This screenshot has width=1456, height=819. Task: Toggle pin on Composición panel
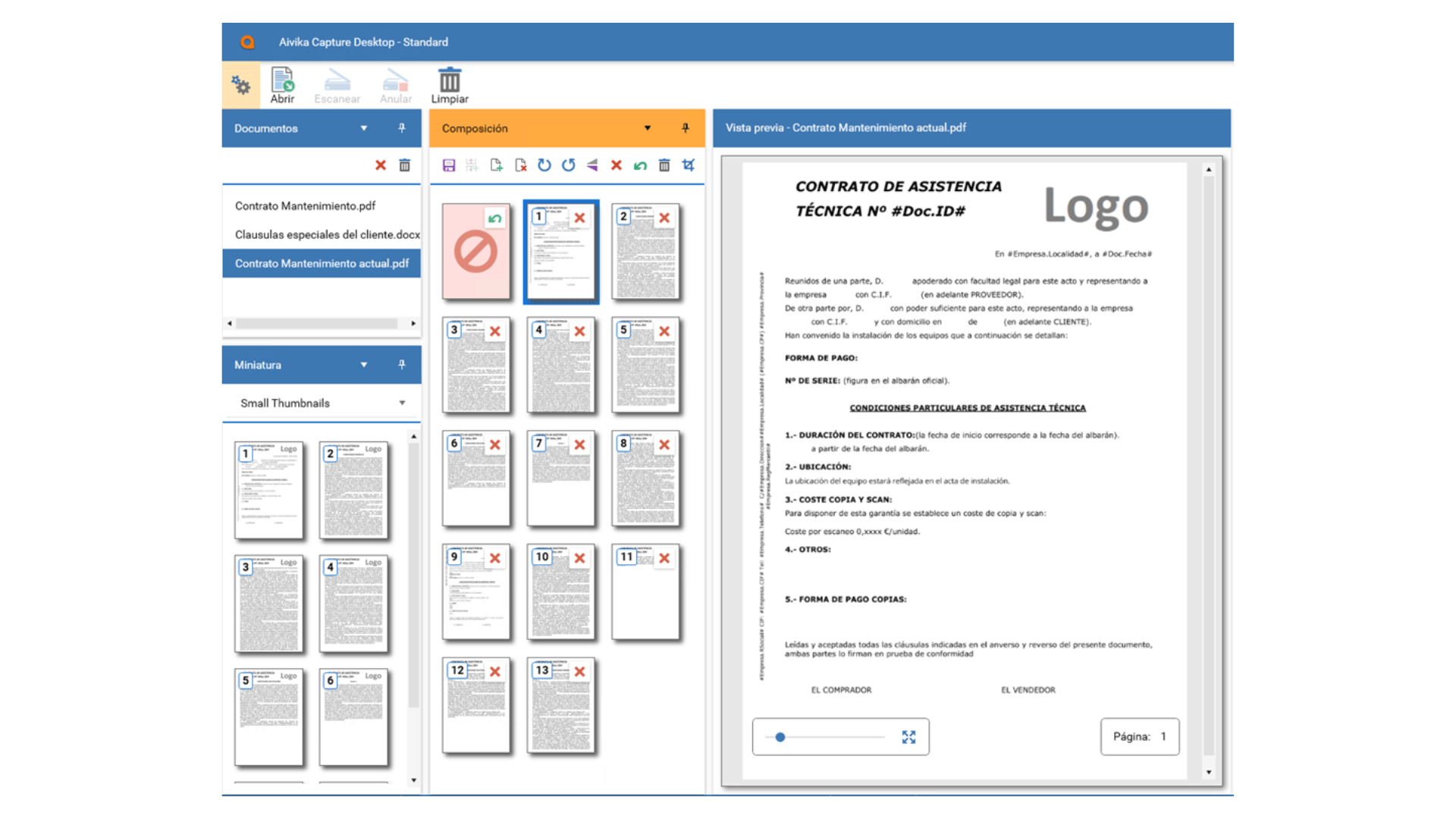tap(686, 128)
